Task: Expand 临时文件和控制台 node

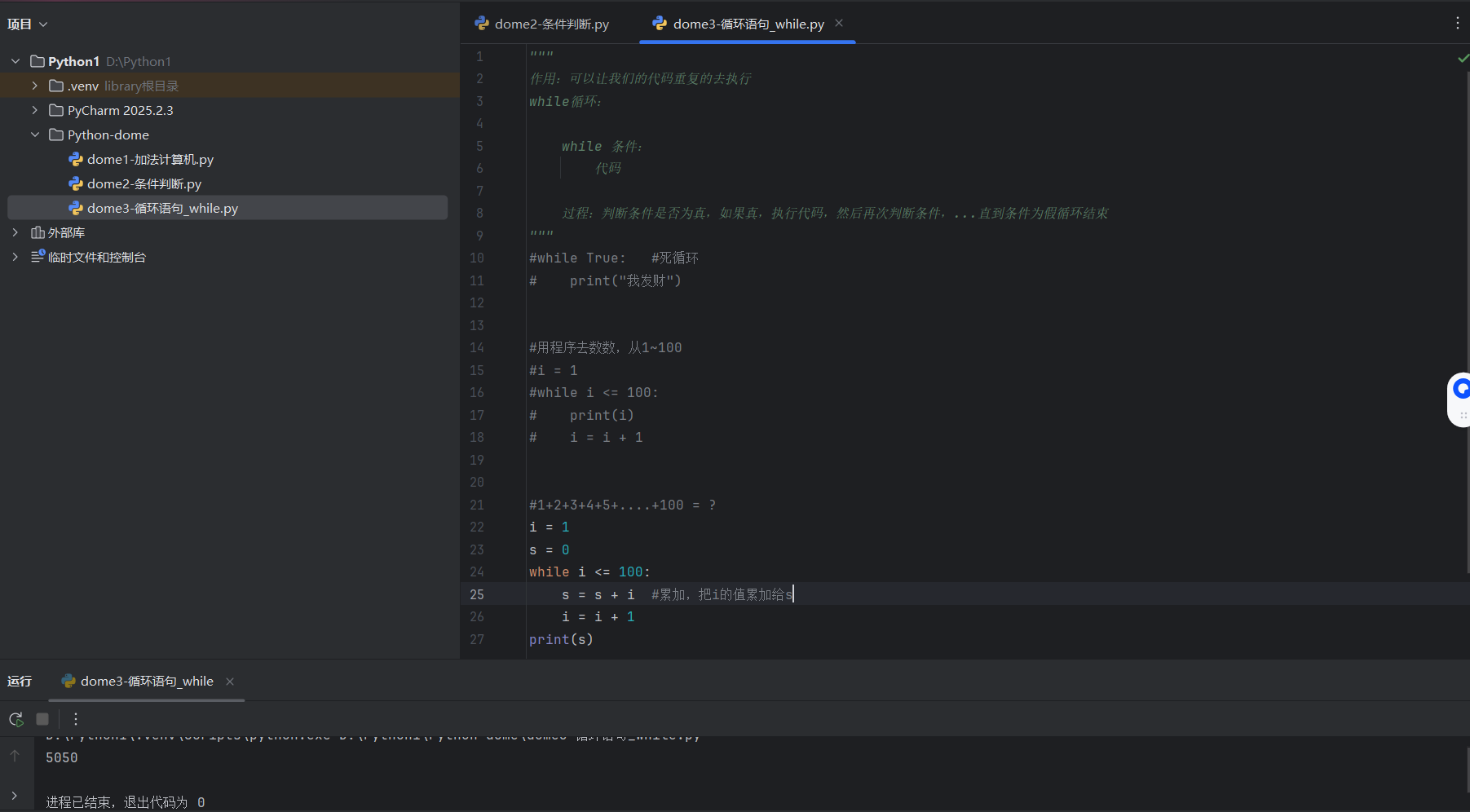Action: tap(15, 257)
